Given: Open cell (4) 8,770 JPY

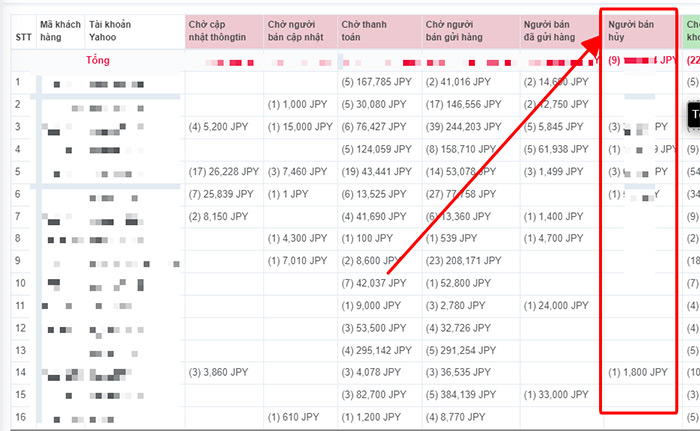Looking at the screenshot, I should tap(455, 417).
